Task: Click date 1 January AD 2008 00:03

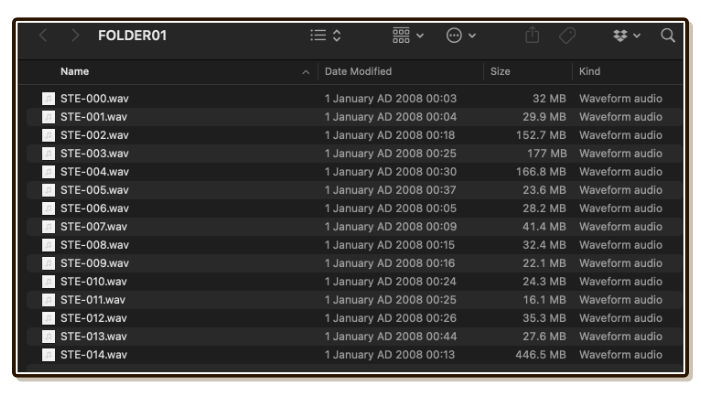Action: coord(391,98)
